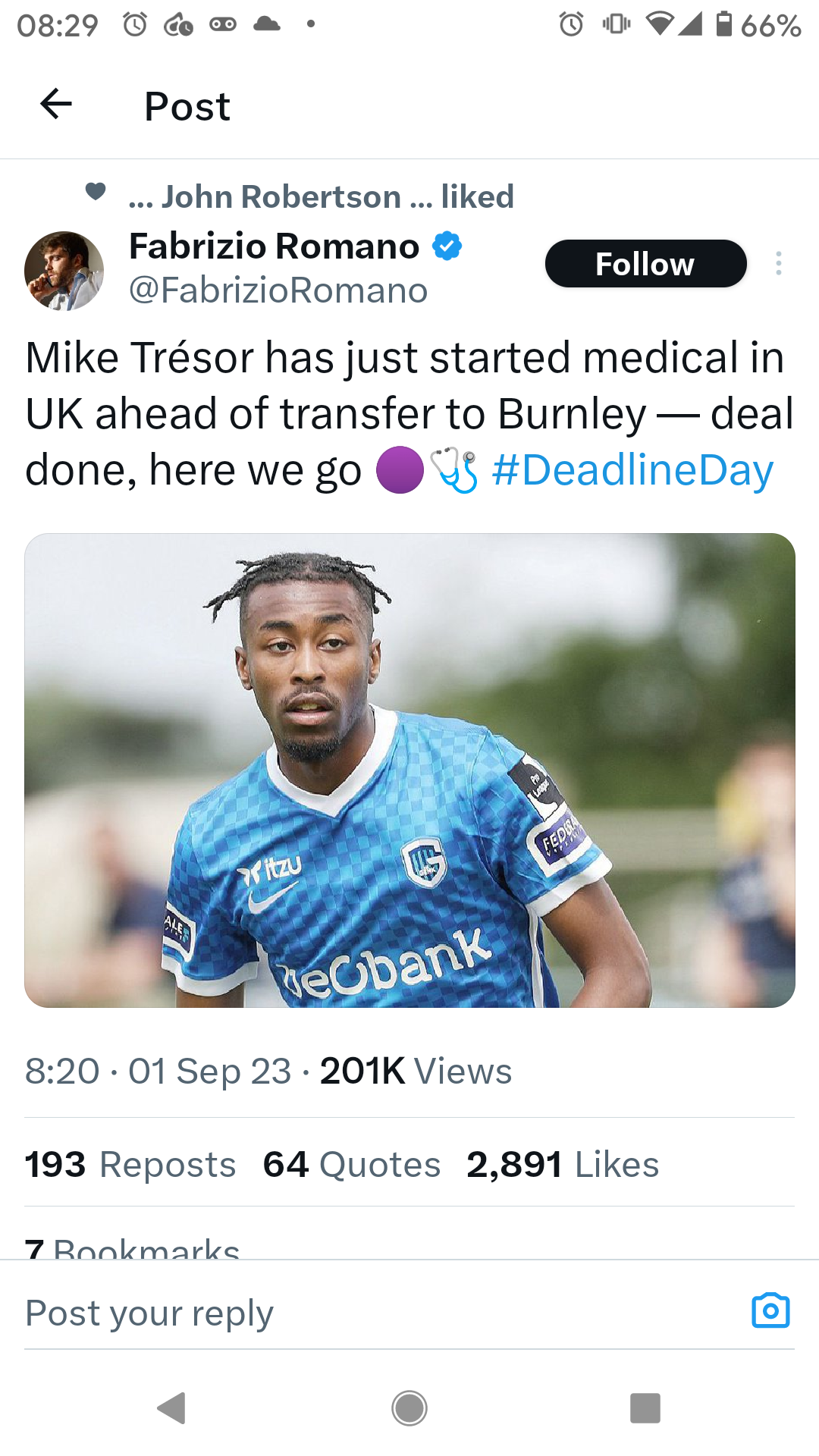Screen dimensions: 819x1456
Task: Tap the blue verified badge
Action: (x=447, y=246)
